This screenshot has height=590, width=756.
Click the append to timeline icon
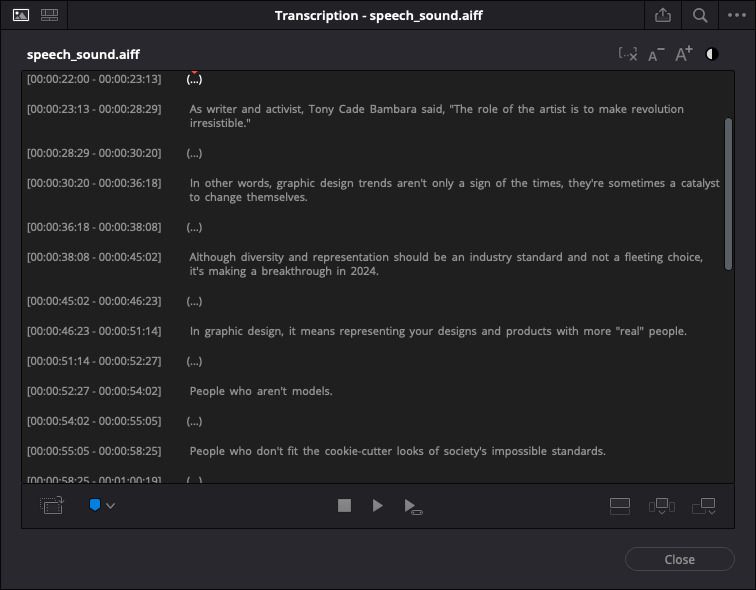620,506
